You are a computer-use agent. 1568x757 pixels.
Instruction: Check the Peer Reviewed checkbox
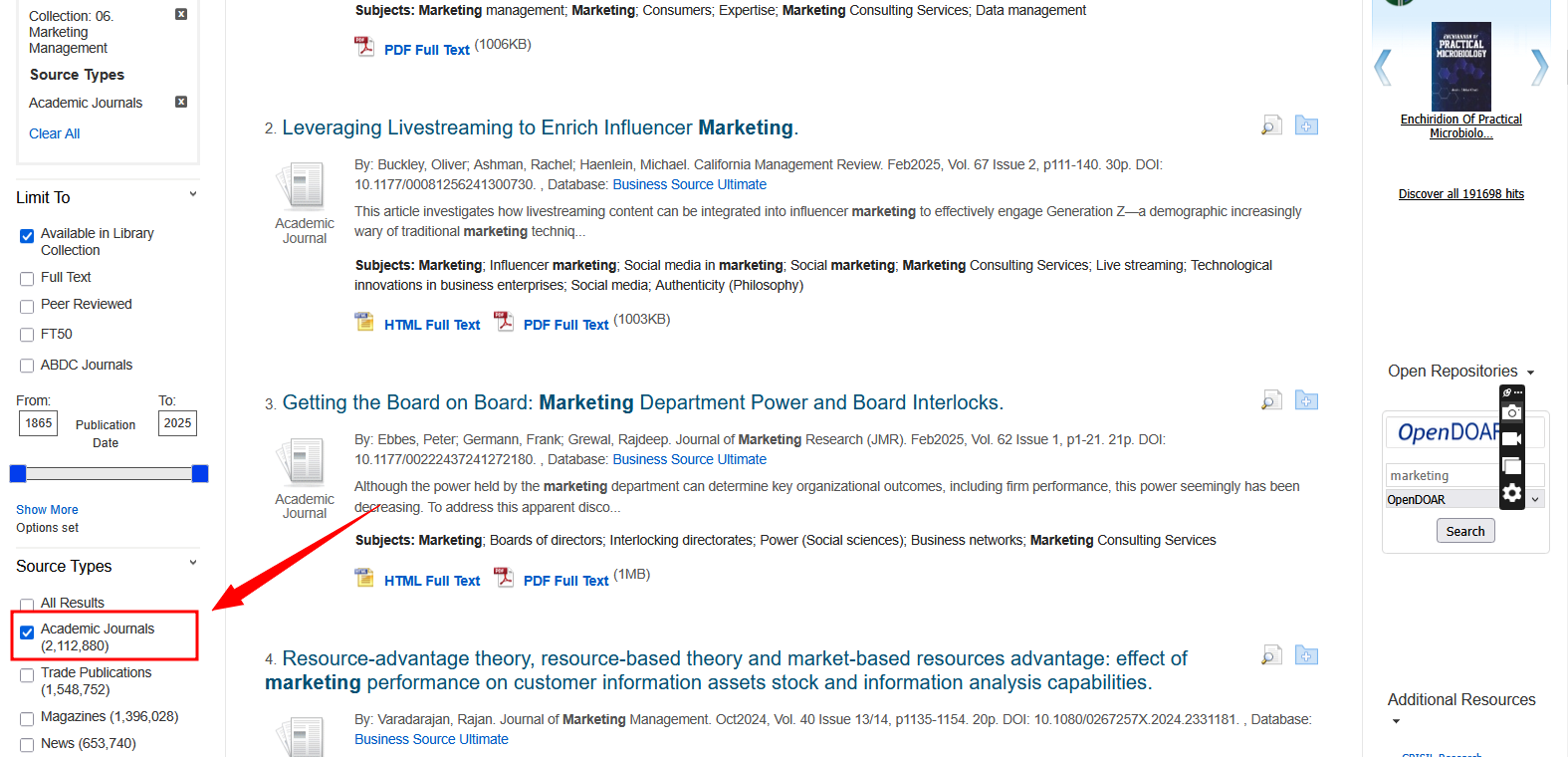pyautogui.click(x=27, y=306)
